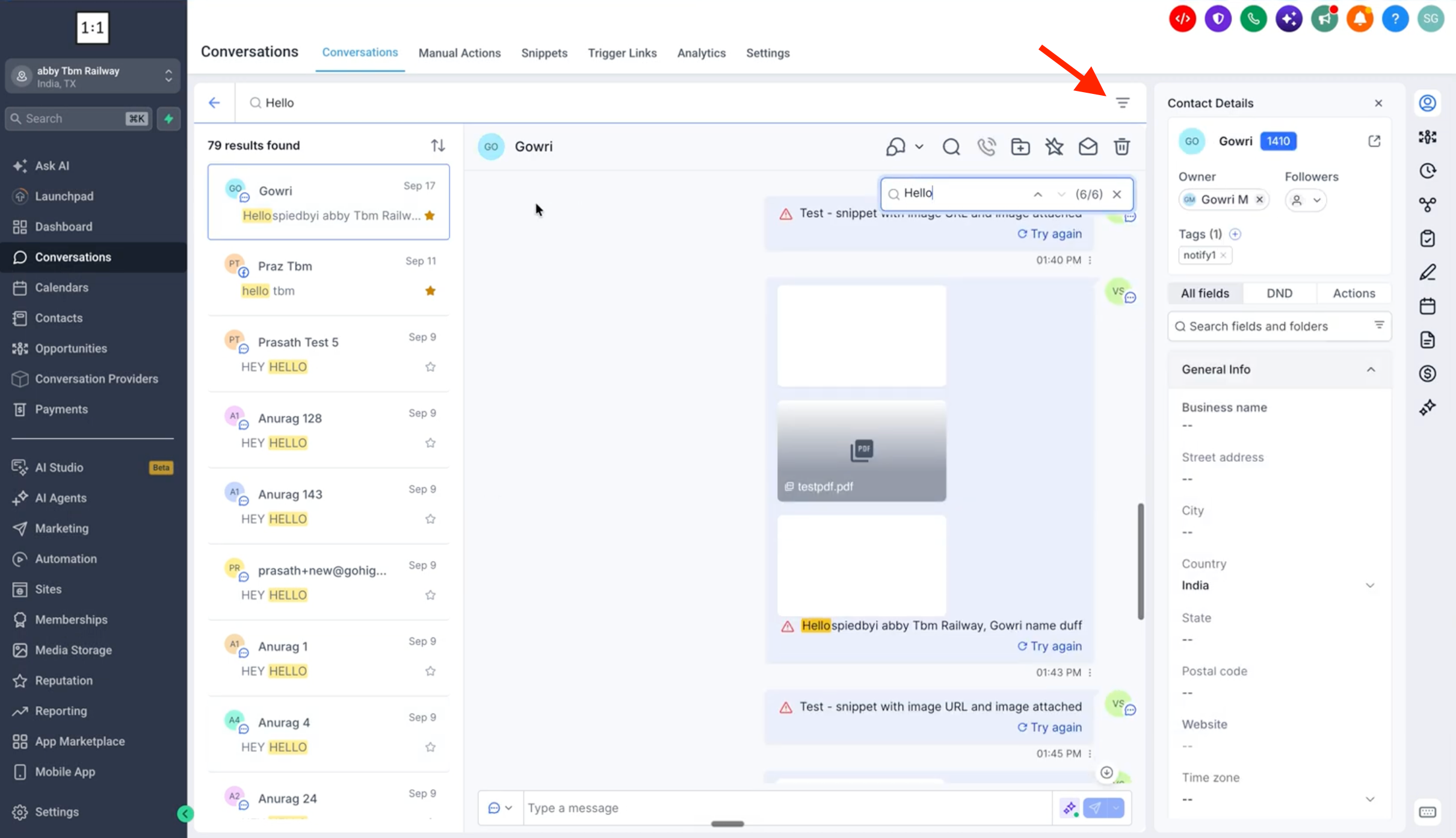The width and height of the screenshot is (1456, 838).
Task: Switch to the Manual Actions tab
Action: tap(459, 53)
